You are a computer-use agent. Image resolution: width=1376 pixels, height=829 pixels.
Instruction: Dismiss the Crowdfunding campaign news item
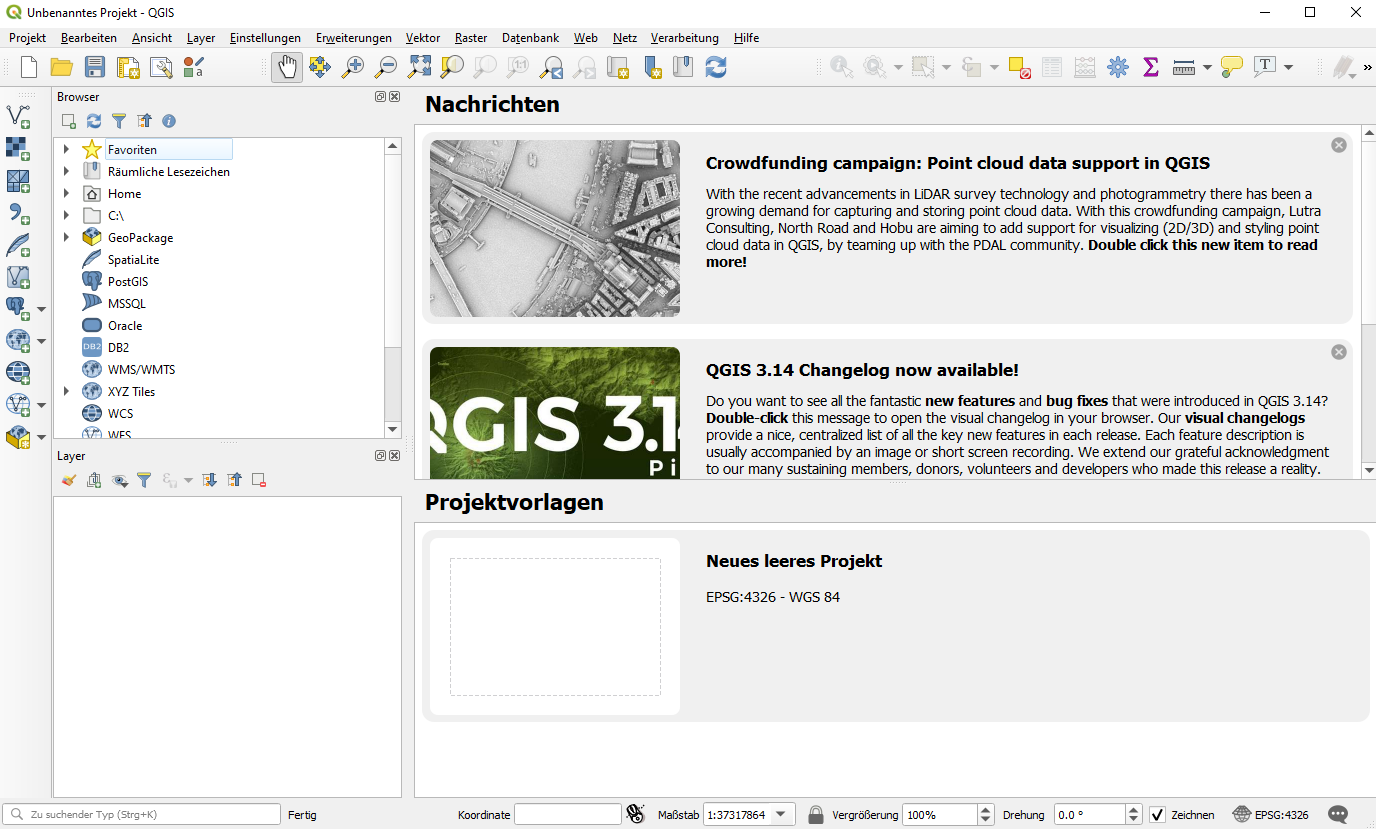point(1339,145)
